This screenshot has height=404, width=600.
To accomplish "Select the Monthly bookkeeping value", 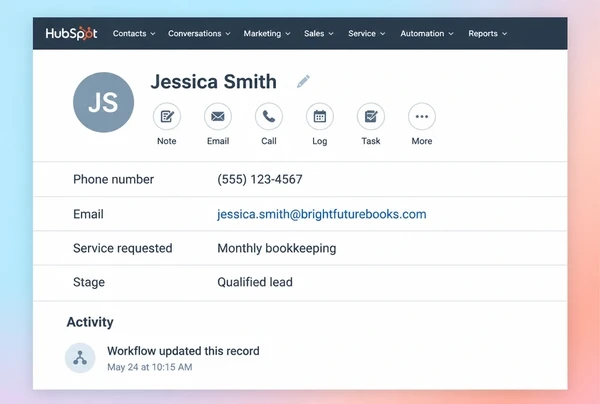I will [x=277, y=248].
